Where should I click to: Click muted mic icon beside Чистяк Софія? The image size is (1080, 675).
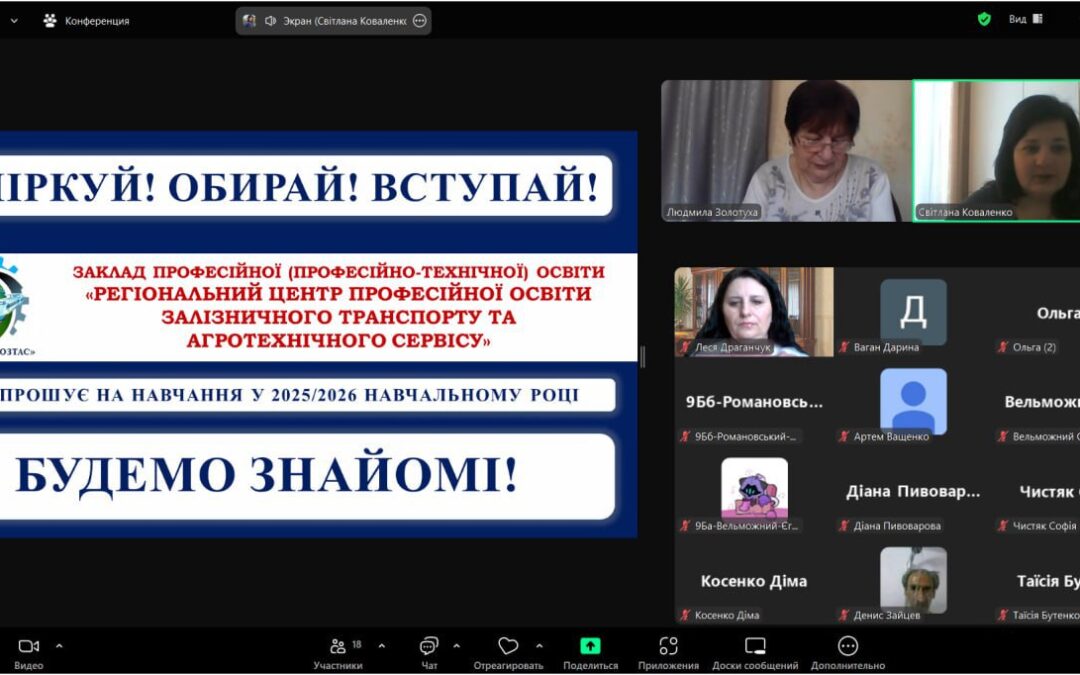pyautogui.click(x=1003, y=526)
